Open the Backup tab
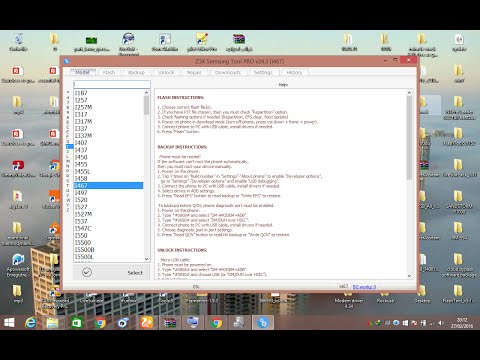The image size is (480, 360). pyautogui.click(x=136, y=72)
